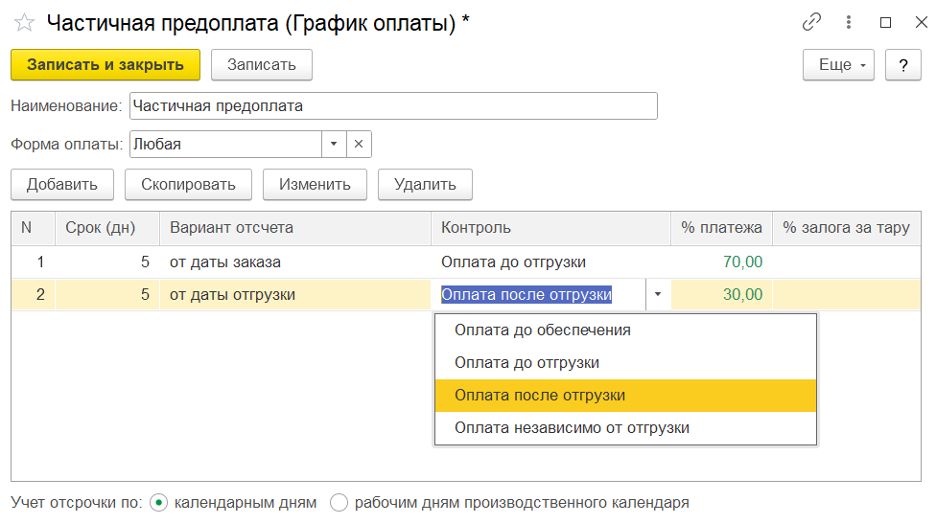Click the Наименование text field

(x=393, y=106)
